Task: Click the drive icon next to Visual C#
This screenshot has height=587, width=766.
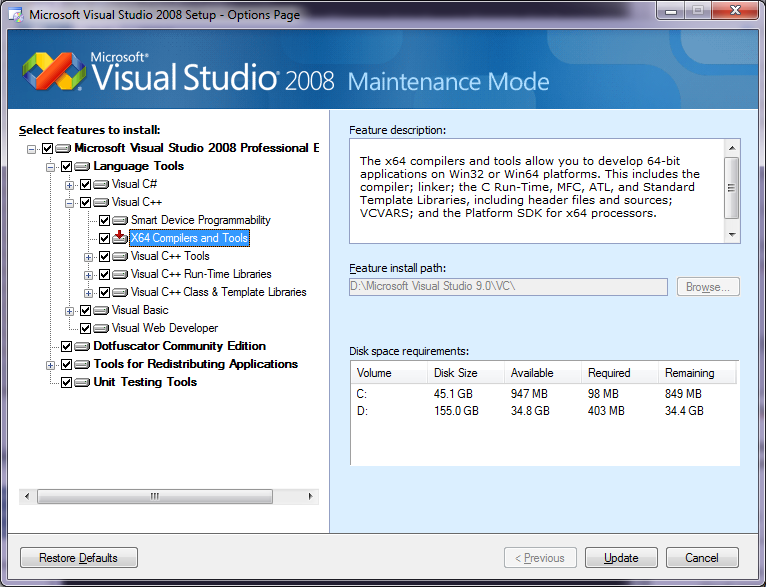Action: (x=101, y=185)
